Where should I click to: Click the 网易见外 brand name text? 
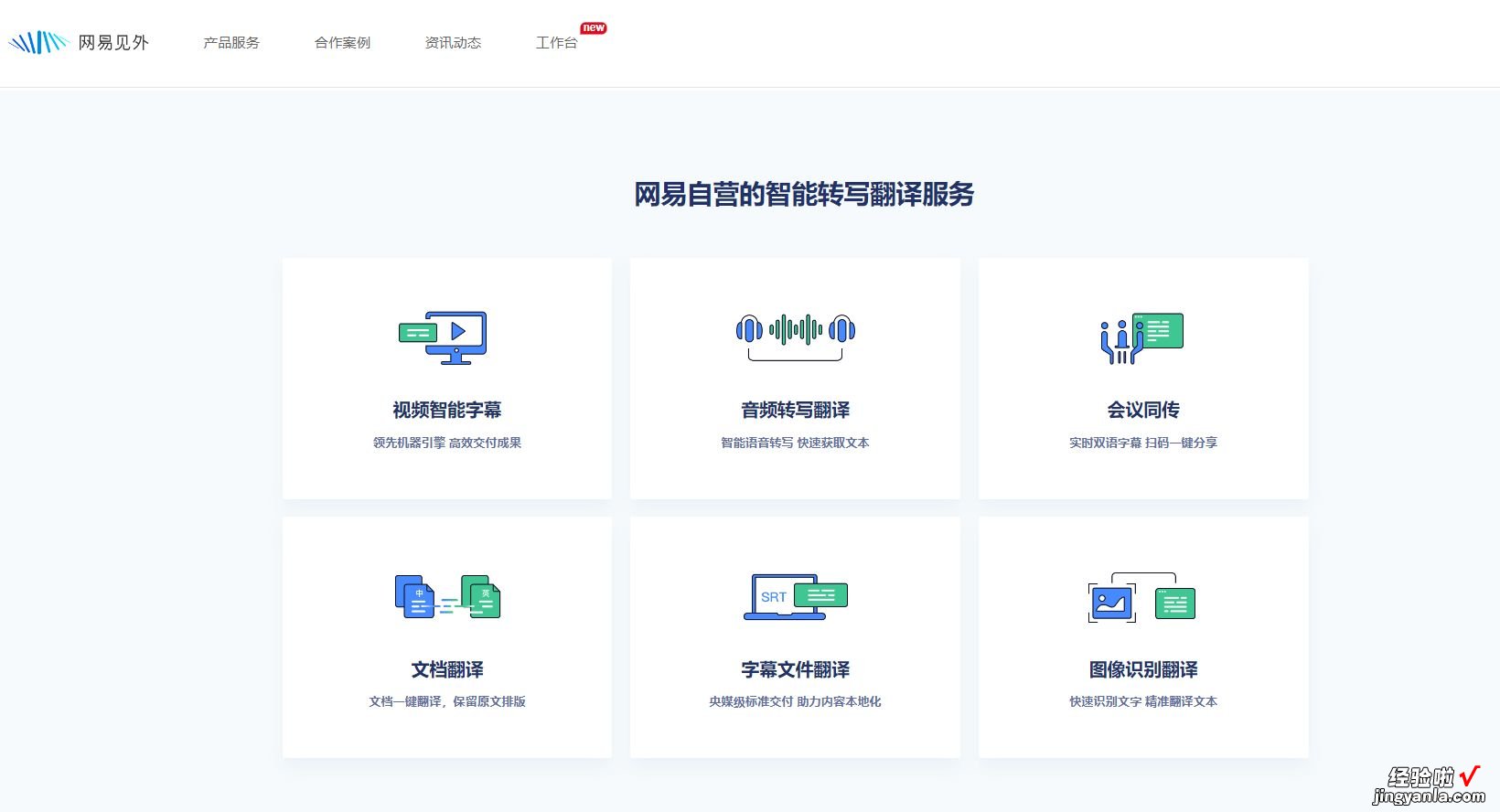coord(113,43)
